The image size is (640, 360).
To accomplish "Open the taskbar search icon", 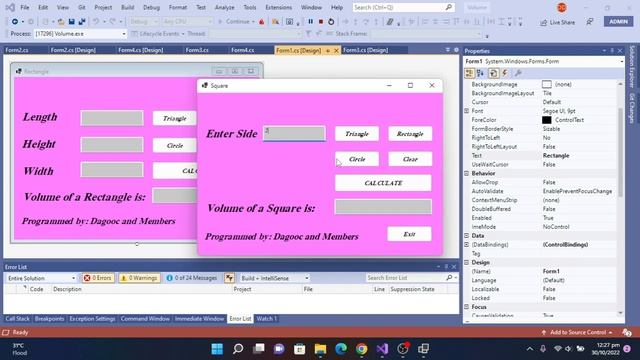I will [238, 349].
